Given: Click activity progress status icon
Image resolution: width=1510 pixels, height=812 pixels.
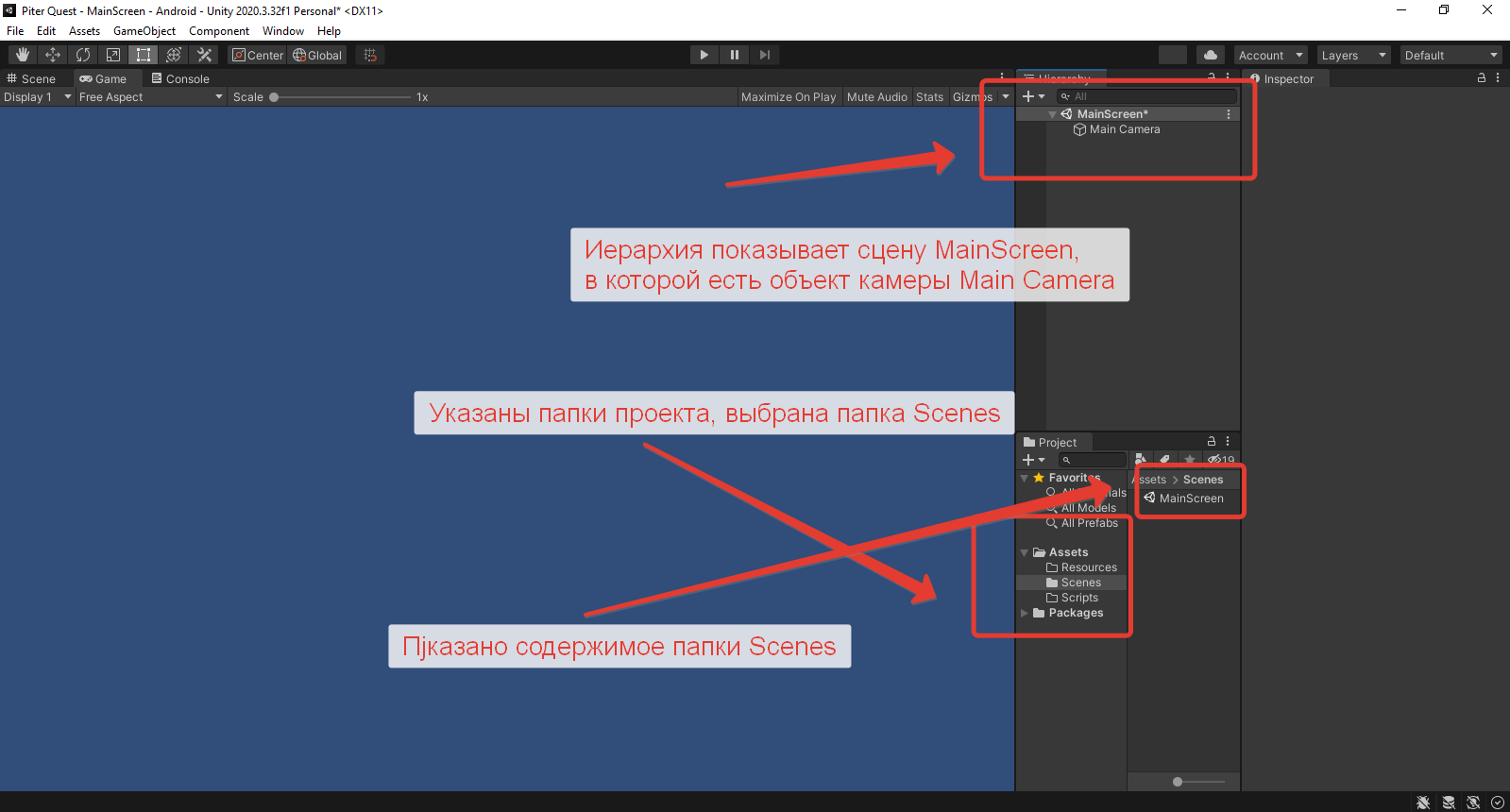Looking at the screenshot, I should coord(1498,803).
